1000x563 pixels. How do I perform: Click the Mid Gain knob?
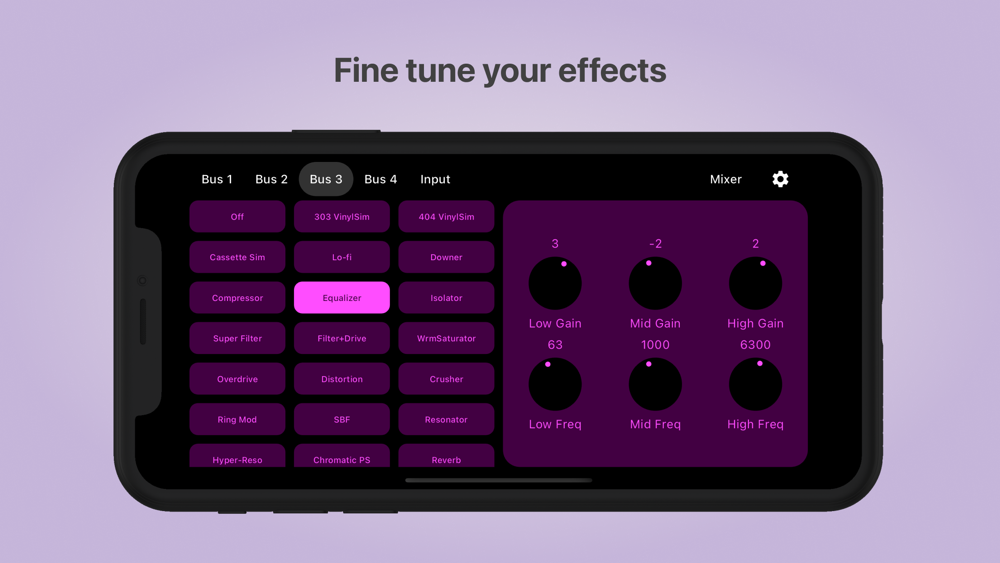(655, 283)
